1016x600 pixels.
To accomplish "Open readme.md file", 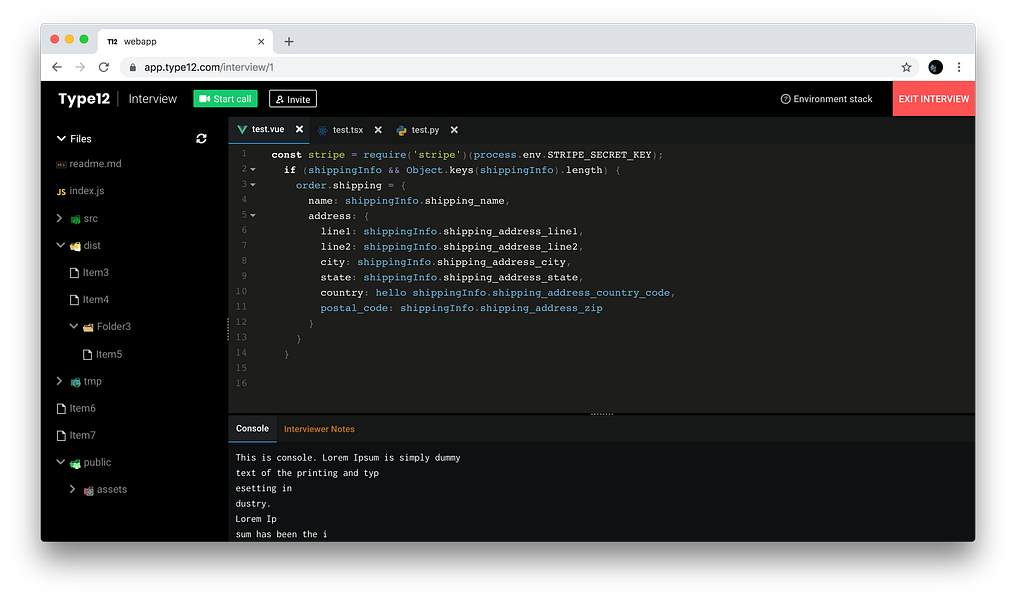I will click(95, 164).
